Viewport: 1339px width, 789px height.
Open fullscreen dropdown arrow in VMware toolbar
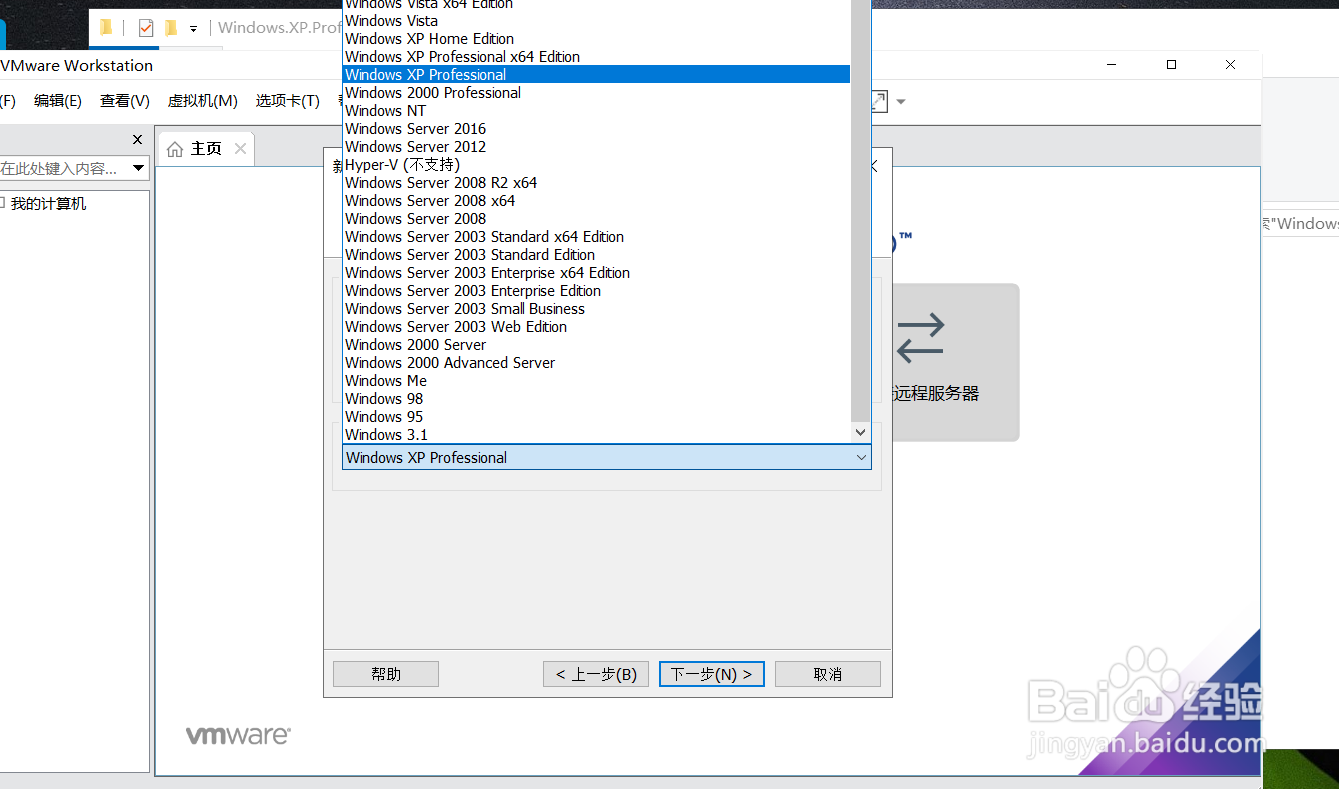click(x=900, y=101)
